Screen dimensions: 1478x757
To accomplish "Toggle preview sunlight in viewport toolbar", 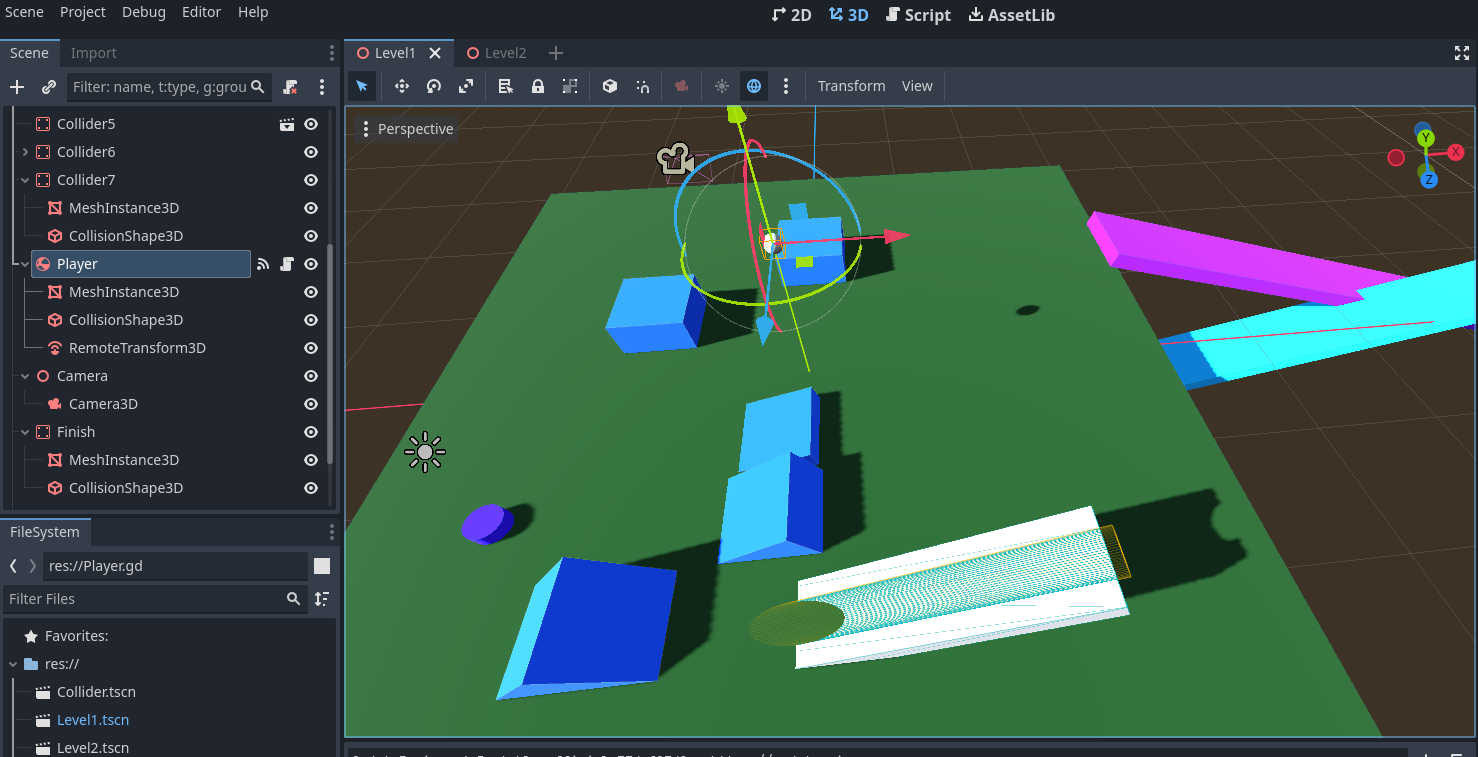I will [722, 86].
